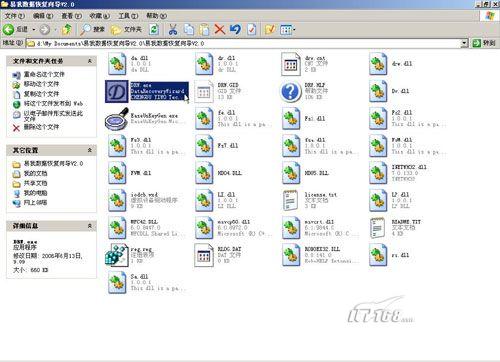
Task: Click the Rename this file link
Action: (44, 74)
